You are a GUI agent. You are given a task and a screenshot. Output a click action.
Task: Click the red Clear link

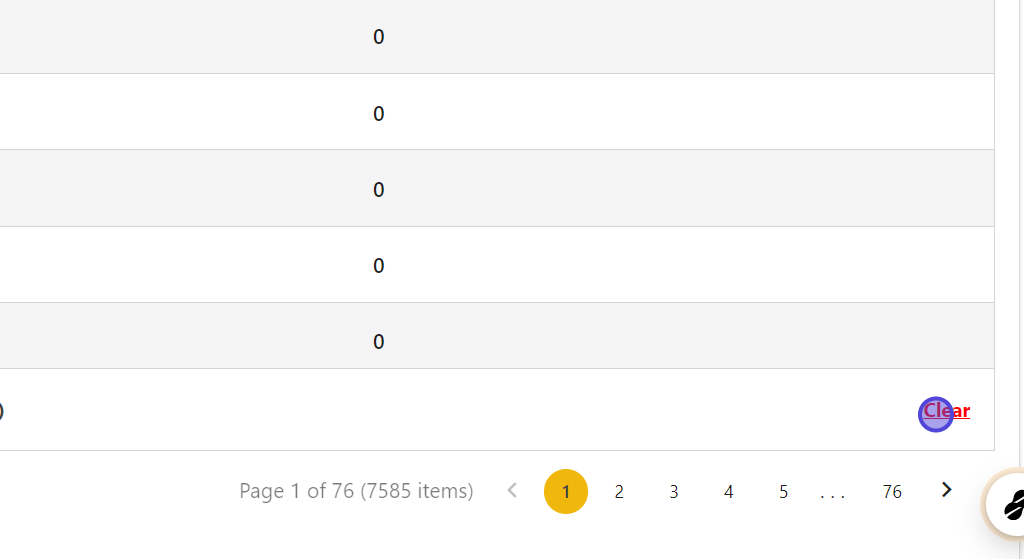pos(948,411)
